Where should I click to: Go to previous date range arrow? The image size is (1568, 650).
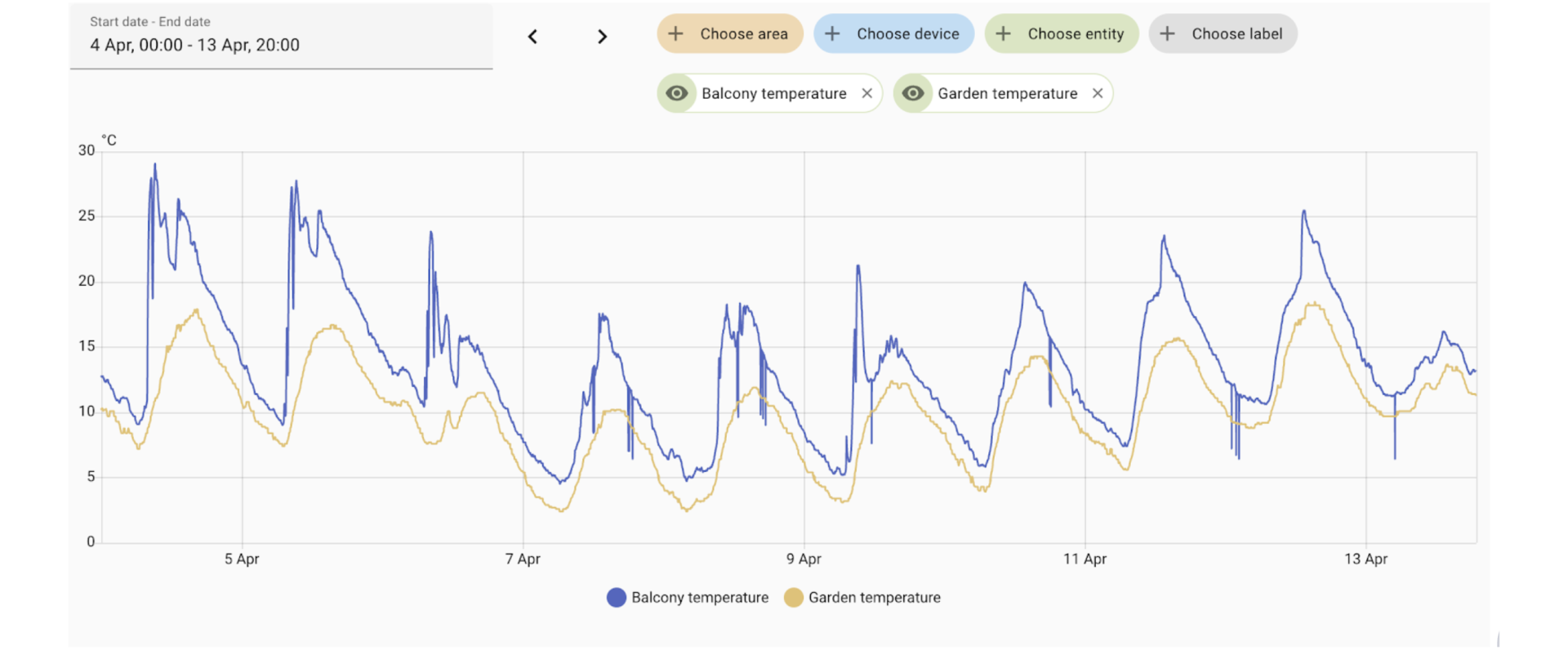(532, 37)
